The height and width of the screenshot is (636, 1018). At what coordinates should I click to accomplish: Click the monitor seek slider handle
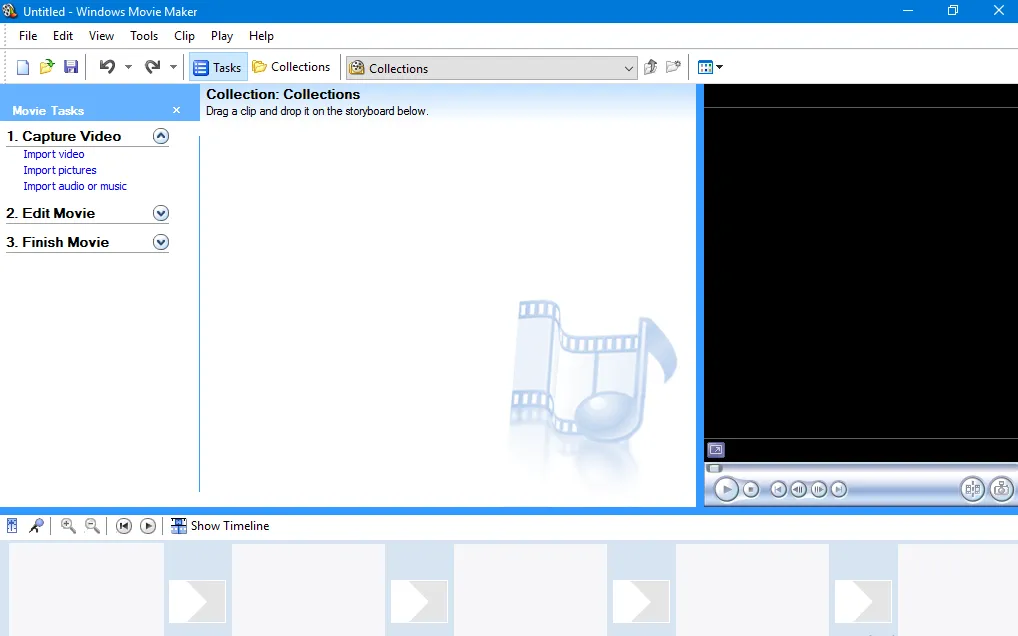click(x=716, y=467)
